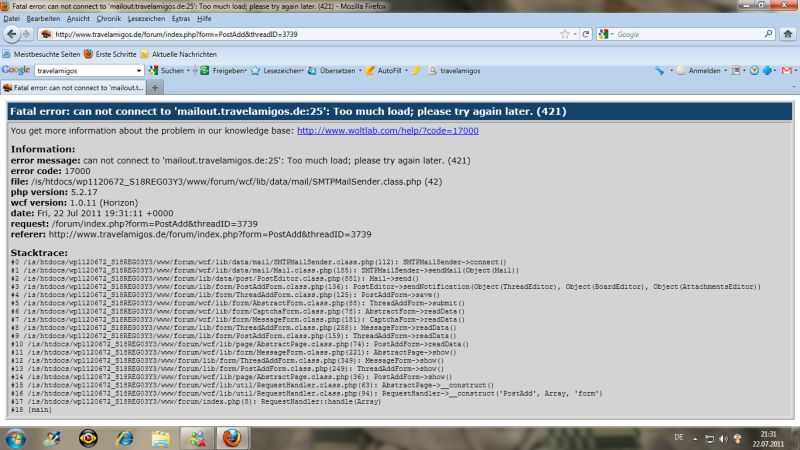Screen dimensions: 800x450
Task: Click Freigeben in Google toolbar
Action: [223, 71]
